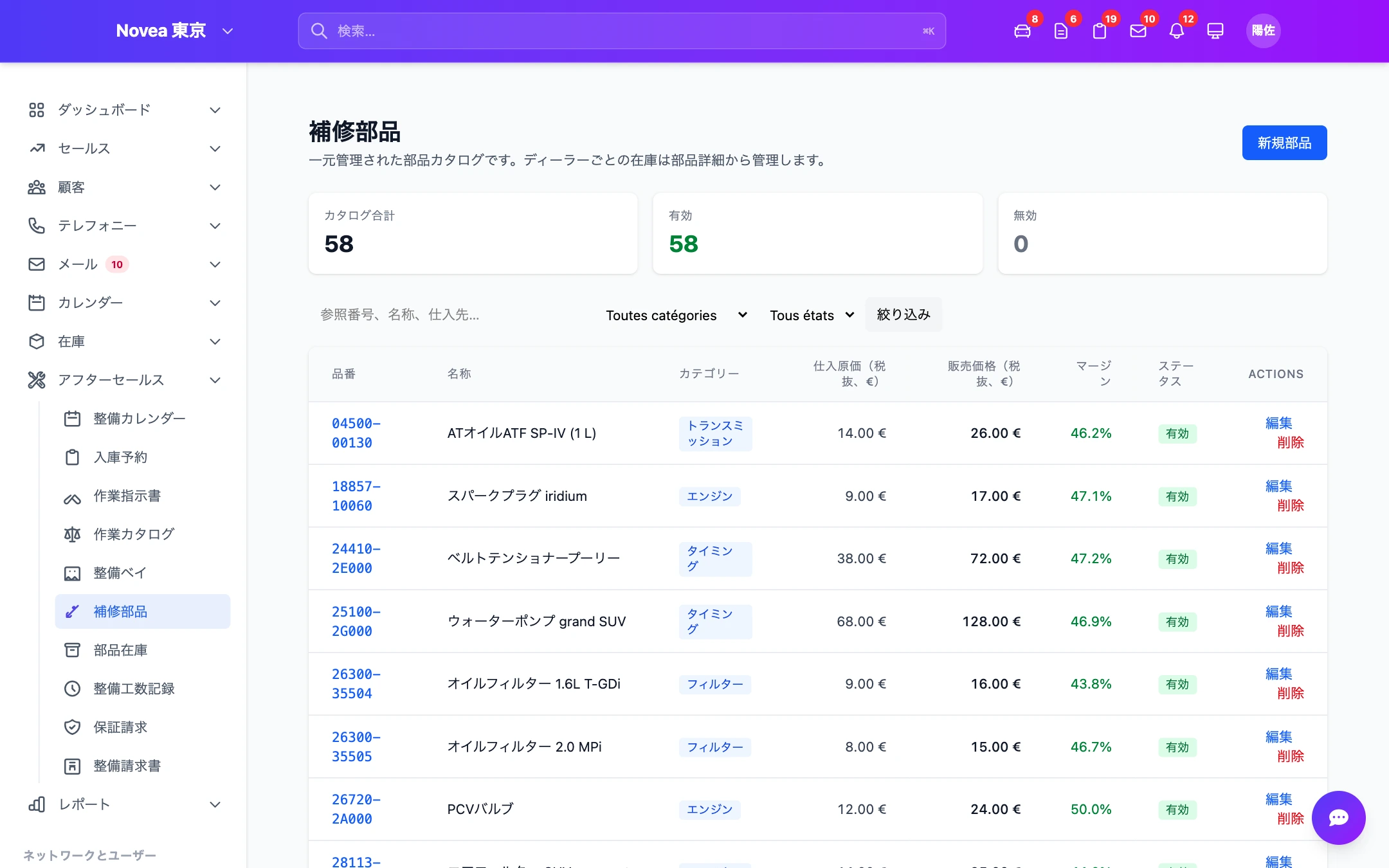The image size is (1389, 868).
Task: Open the Toutes catégories dropdown
Action: [676, 315]
